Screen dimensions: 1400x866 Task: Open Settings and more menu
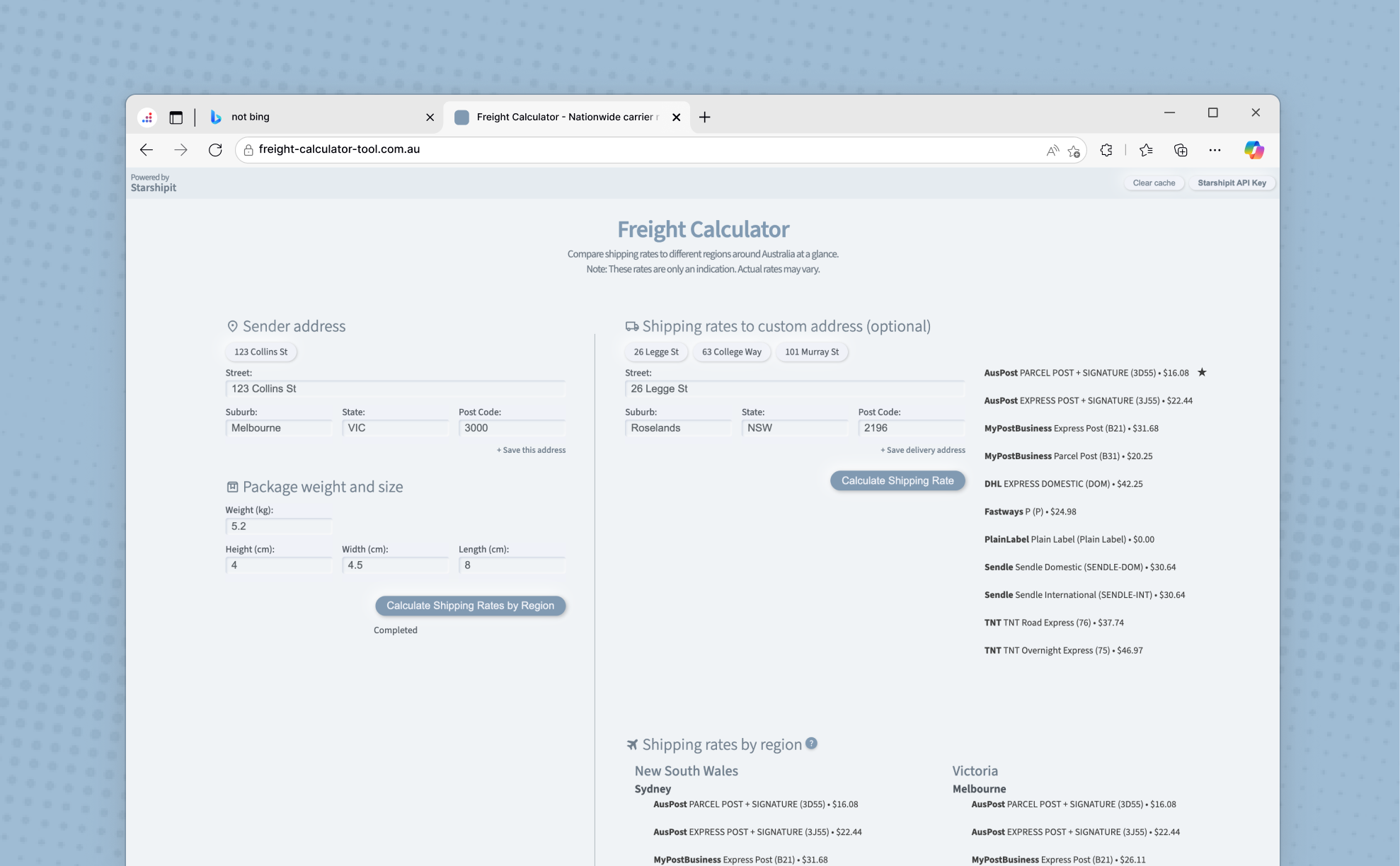pos(1215,150)
